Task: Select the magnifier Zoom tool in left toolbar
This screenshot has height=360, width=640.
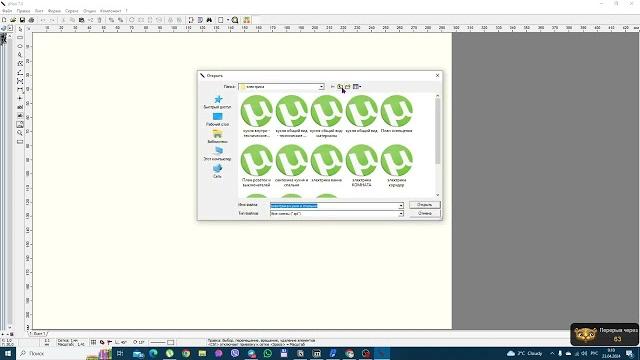Action: [20, 133]
